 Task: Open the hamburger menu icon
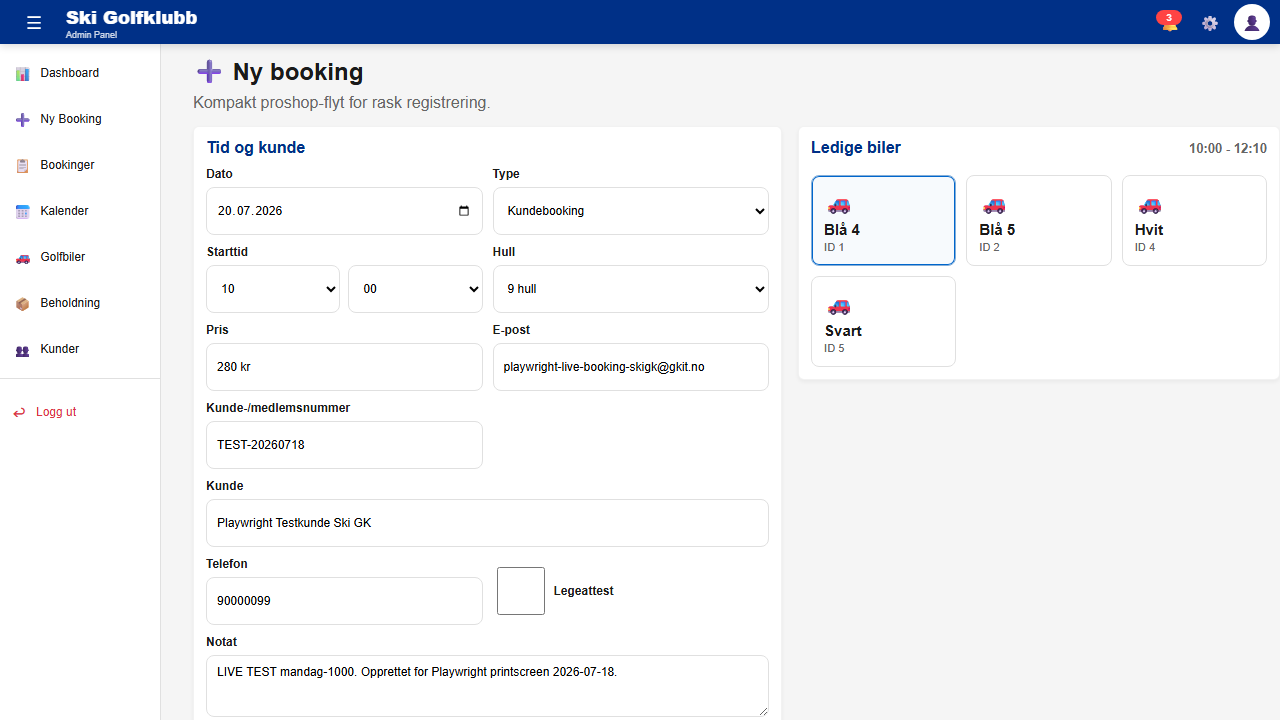(x=35, y=23)
